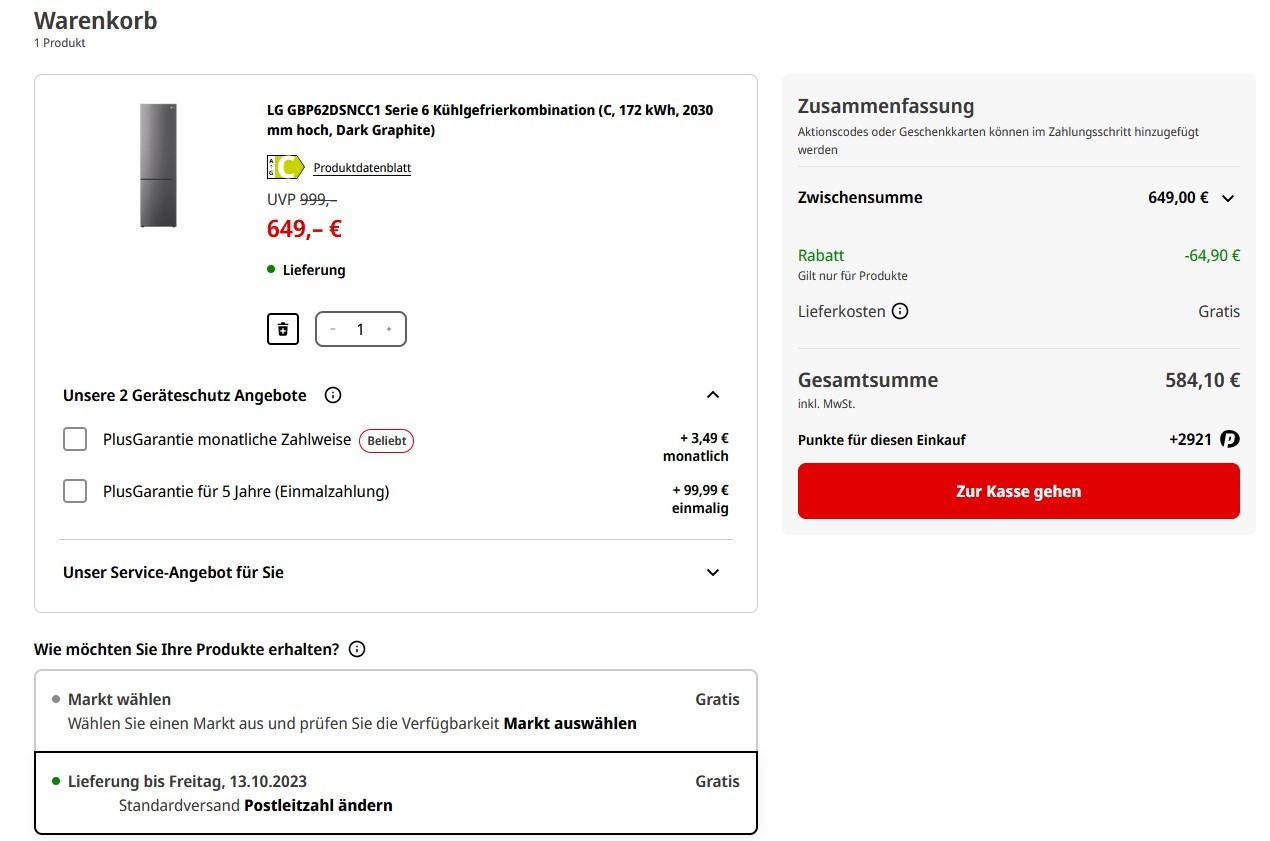The image size is (1270, 841).
Task: Show info icon next to Geräteschutz Angebote
Action: (333, 395)
